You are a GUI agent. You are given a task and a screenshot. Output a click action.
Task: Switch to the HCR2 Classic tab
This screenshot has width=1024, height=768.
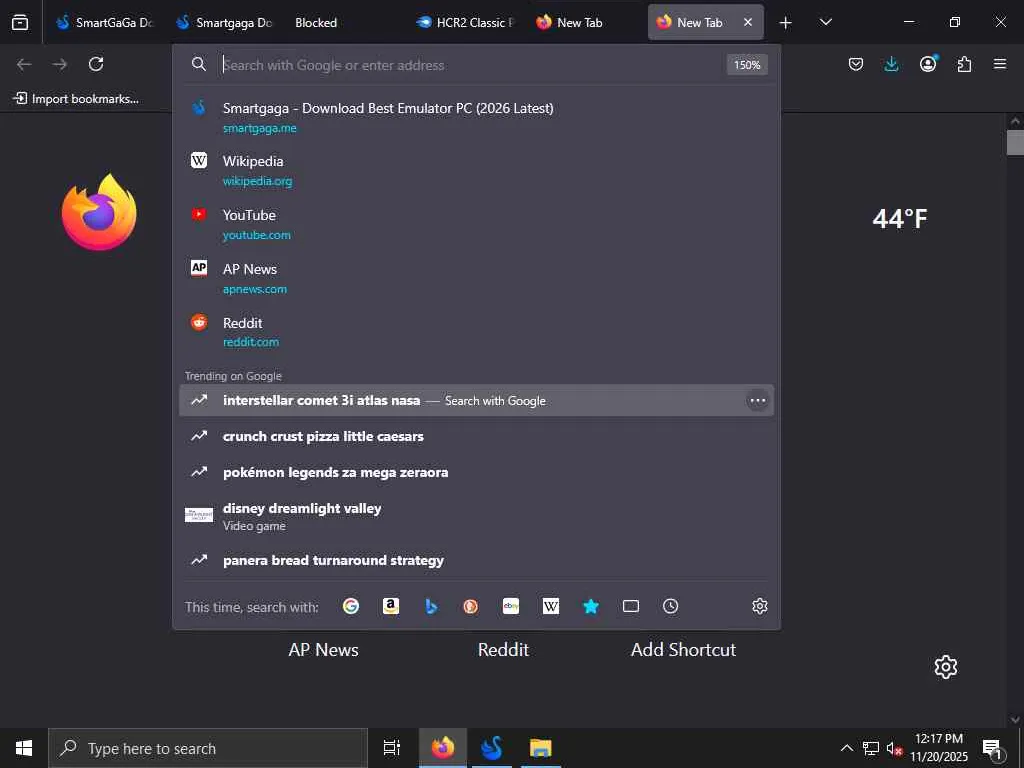465,22
